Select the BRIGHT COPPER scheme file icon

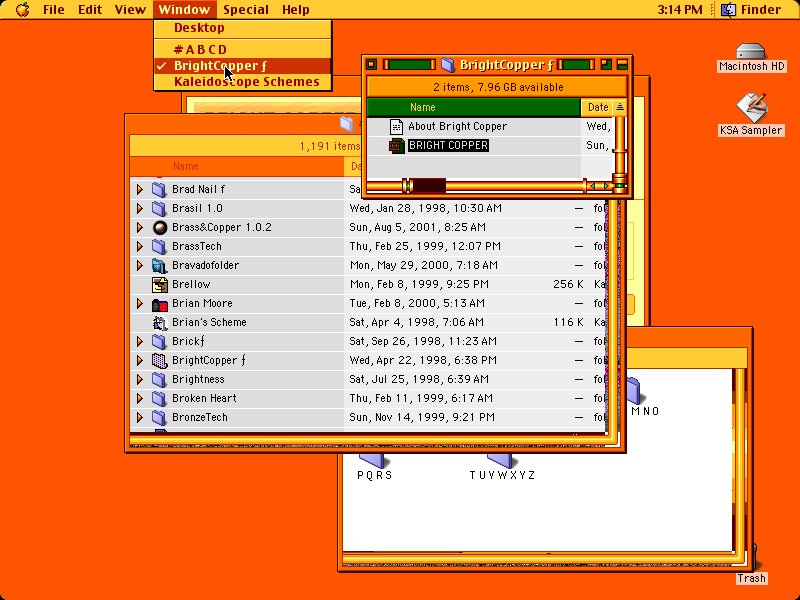(x=396, y=145)
